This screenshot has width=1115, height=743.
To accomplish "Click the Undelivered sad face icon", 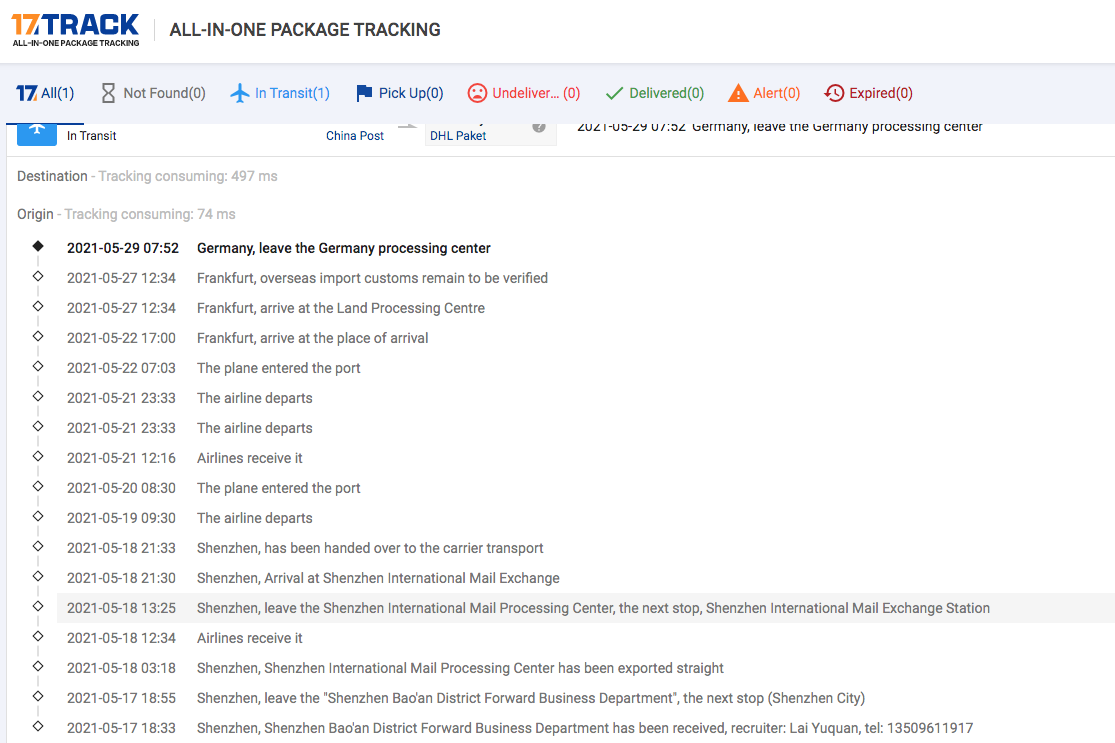I will (477, 93).
